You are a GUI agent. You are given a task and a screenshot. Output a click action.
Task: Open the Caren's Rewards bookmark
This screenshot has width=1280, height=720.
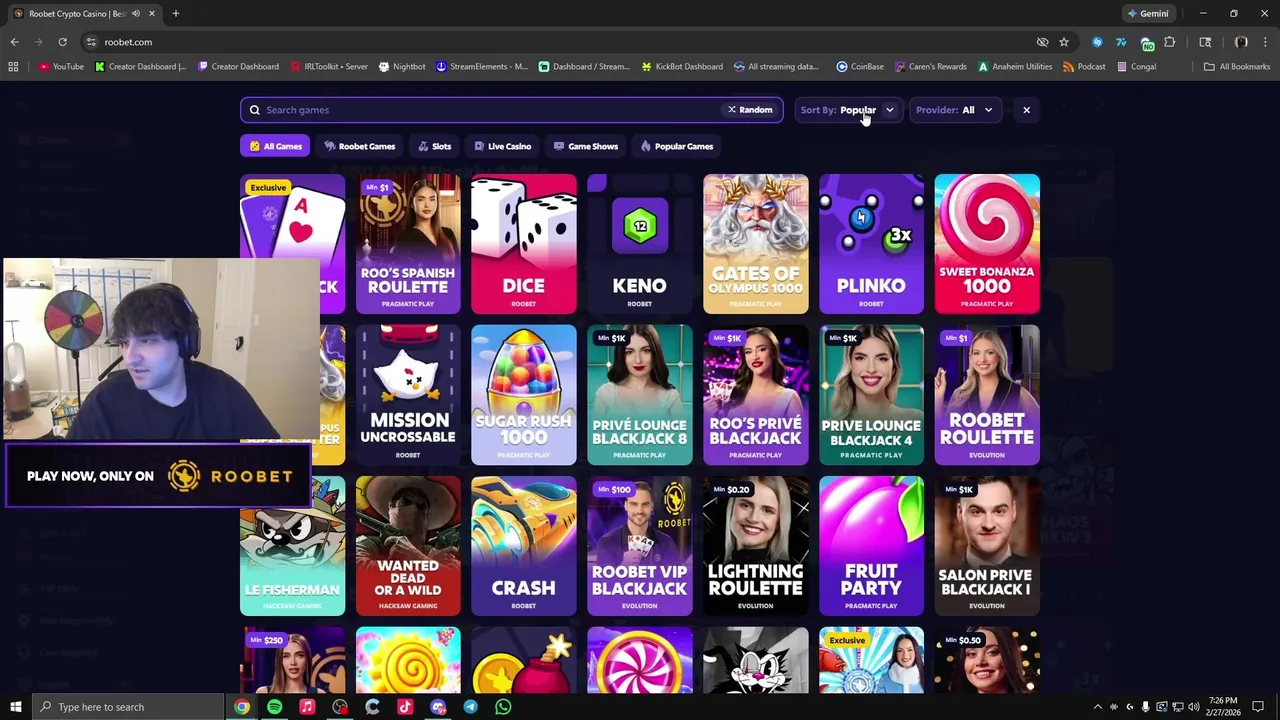[x=931, y=67]
